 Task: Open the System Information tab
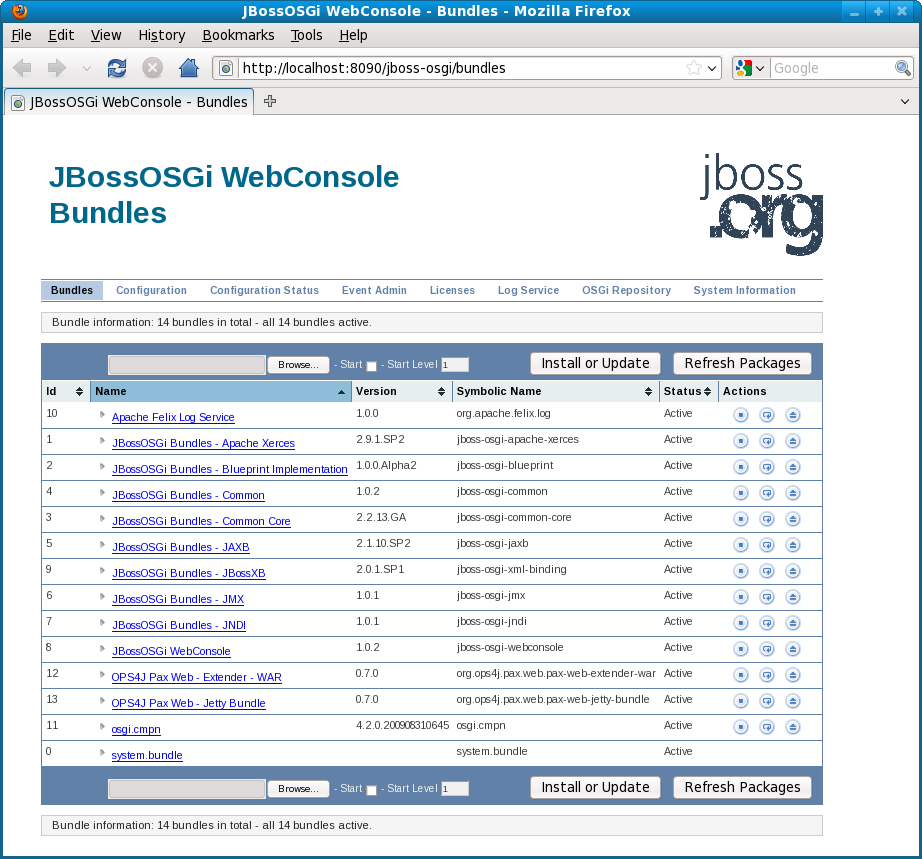[744, 290]
